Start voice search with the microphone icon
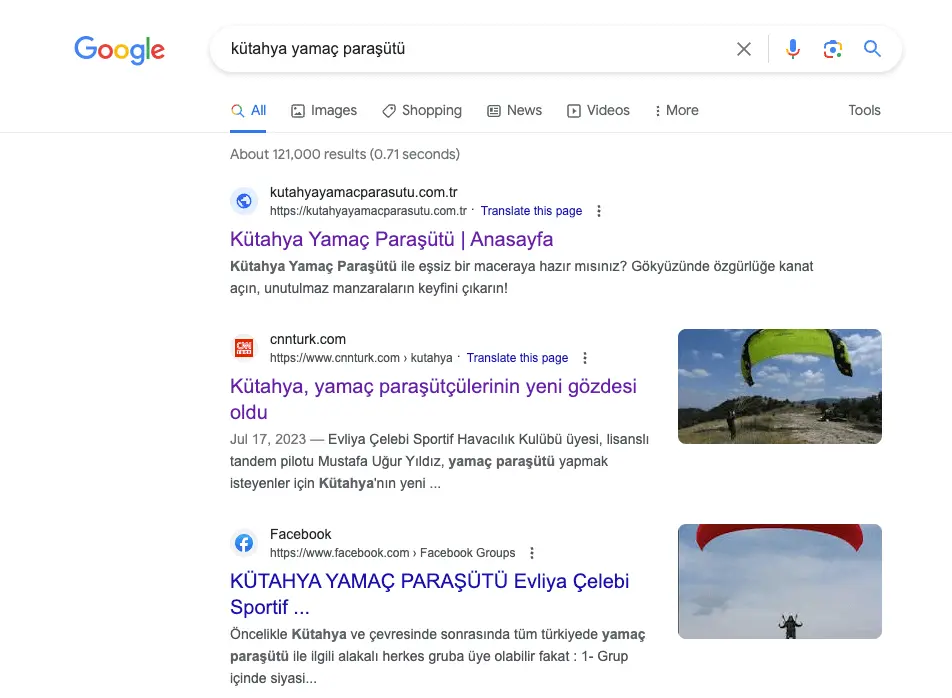This screenshot has height=698, width=952. click(792, 49)
